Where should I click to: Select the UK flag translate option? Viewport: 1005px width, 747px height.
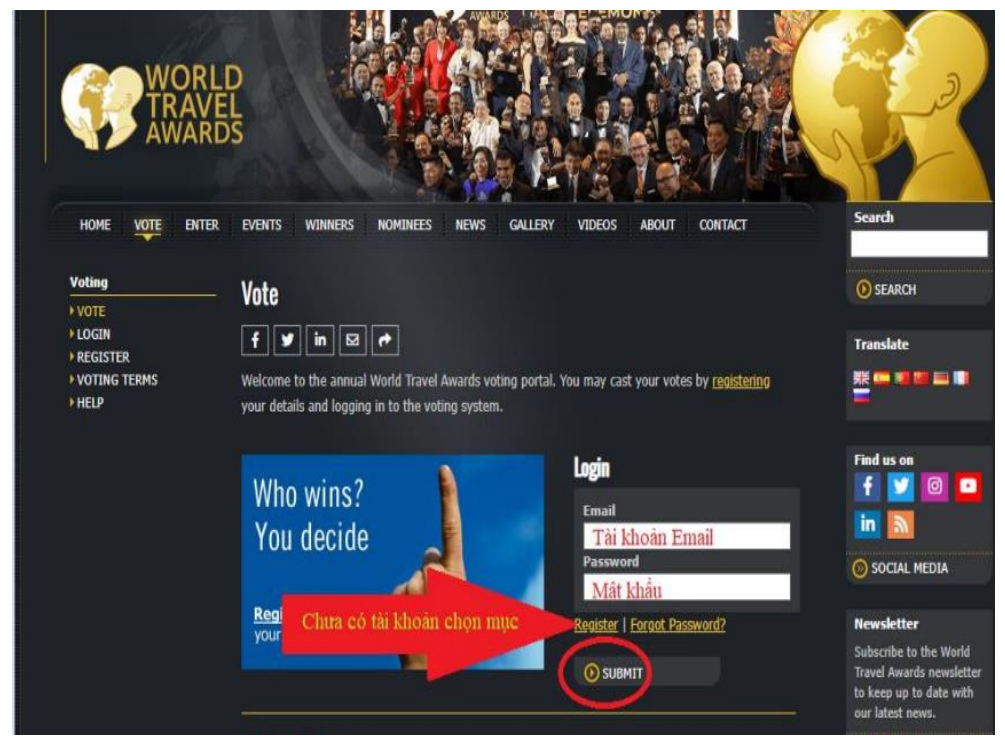[x=861, y=378]
